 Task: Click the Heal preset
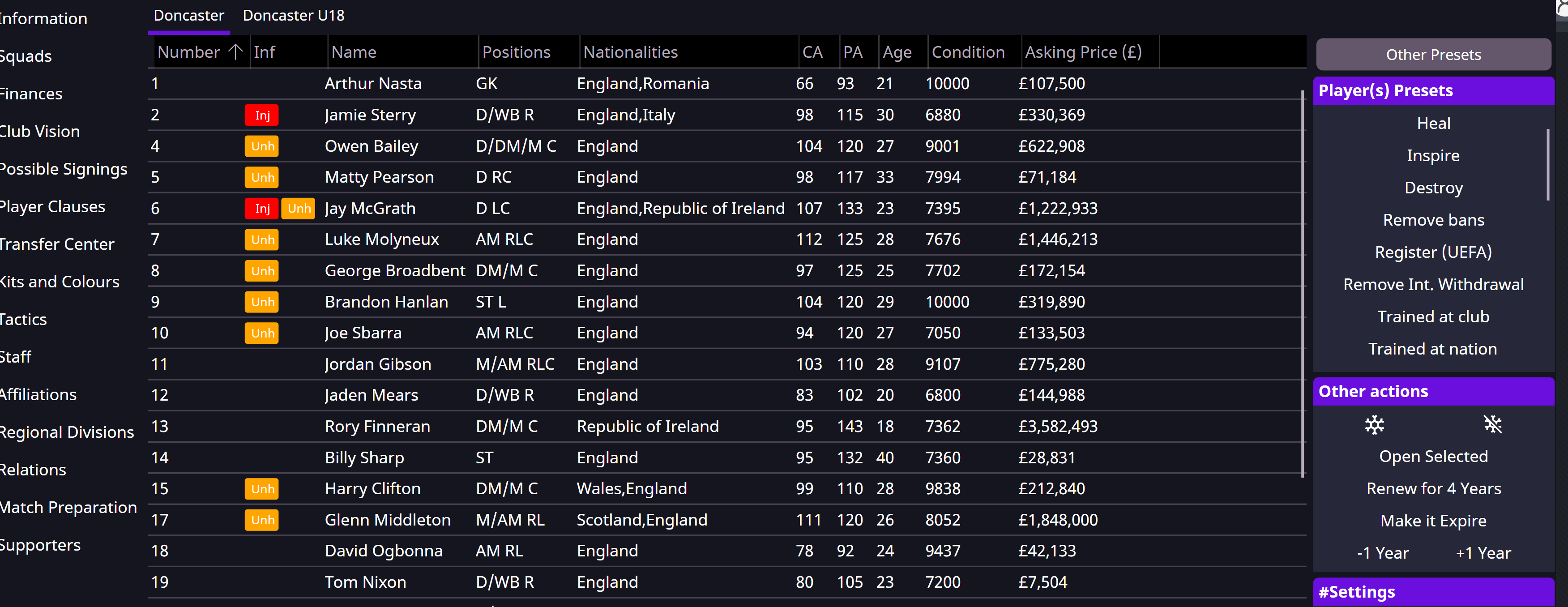coord(1433,123)
